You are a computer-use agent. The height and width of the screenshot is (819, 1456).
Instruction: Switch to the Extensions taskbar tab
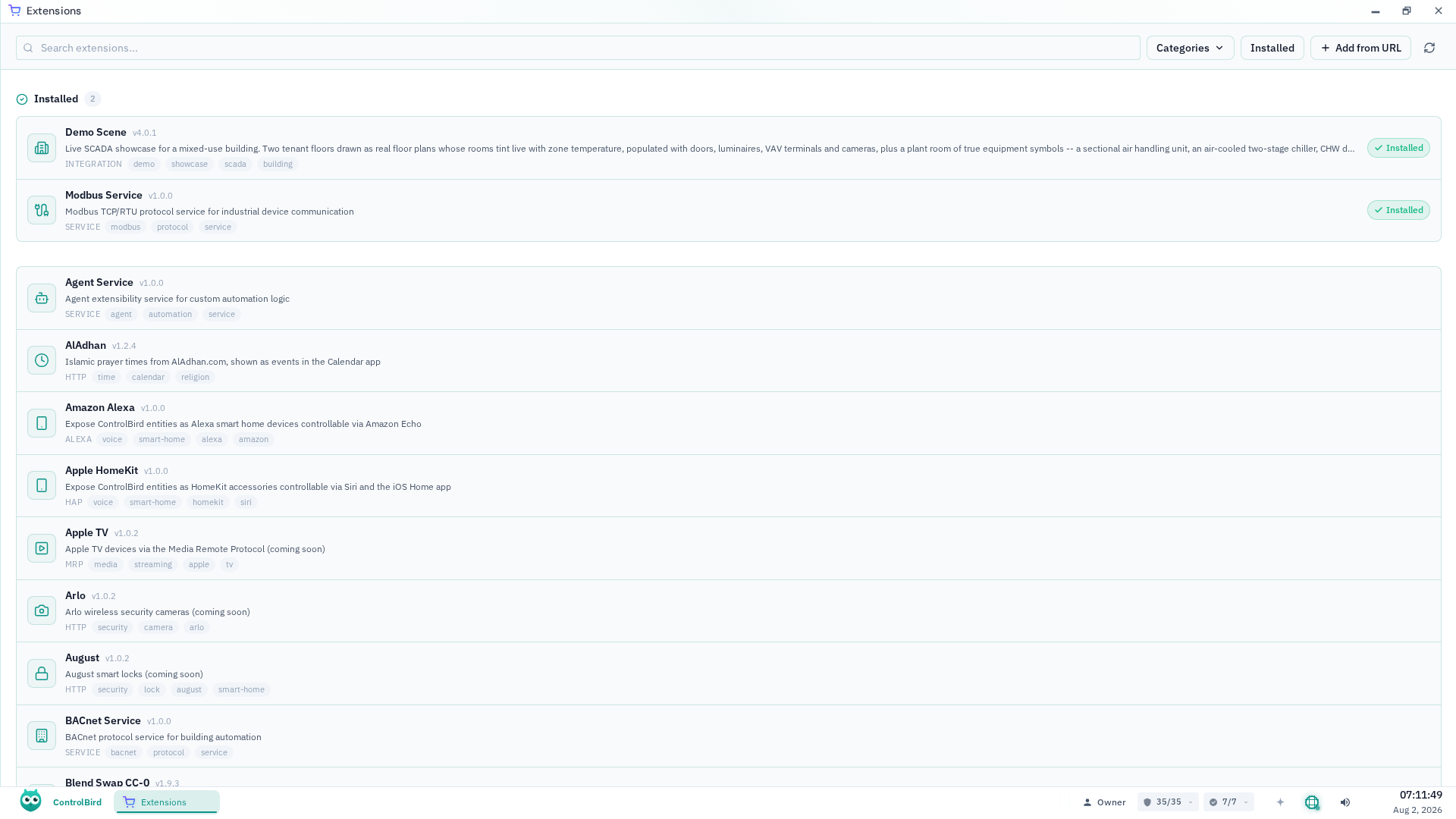click(x=167, y=802)
